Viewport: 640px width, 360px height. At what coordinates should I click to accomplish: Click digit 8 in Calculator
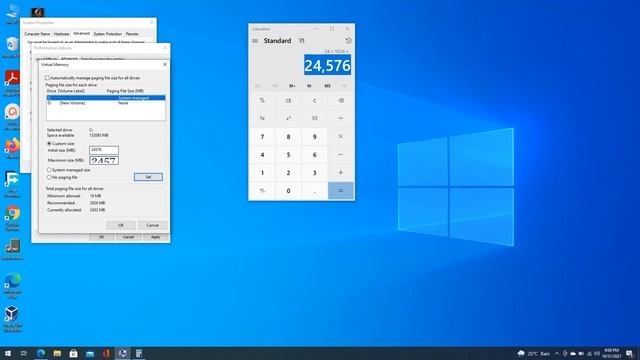tap(288, 137)
